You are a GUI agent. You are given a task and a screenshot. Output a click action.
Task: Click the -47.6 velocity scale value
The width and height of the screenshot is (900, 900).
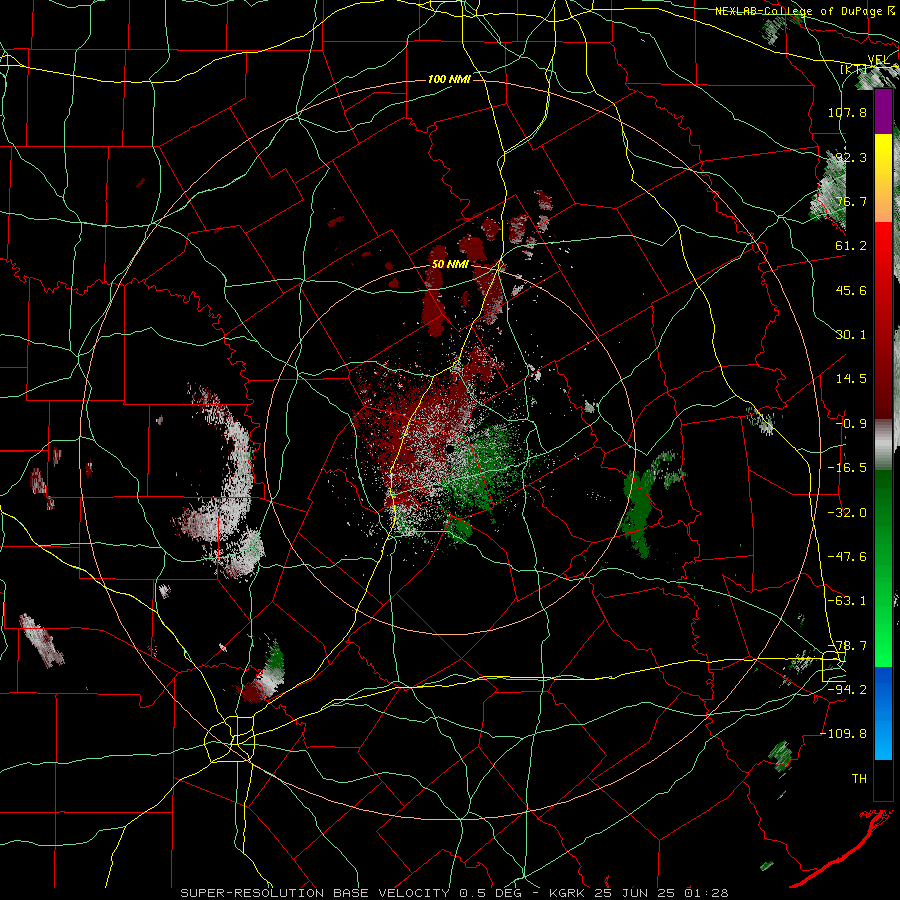(x=847, y=557)
